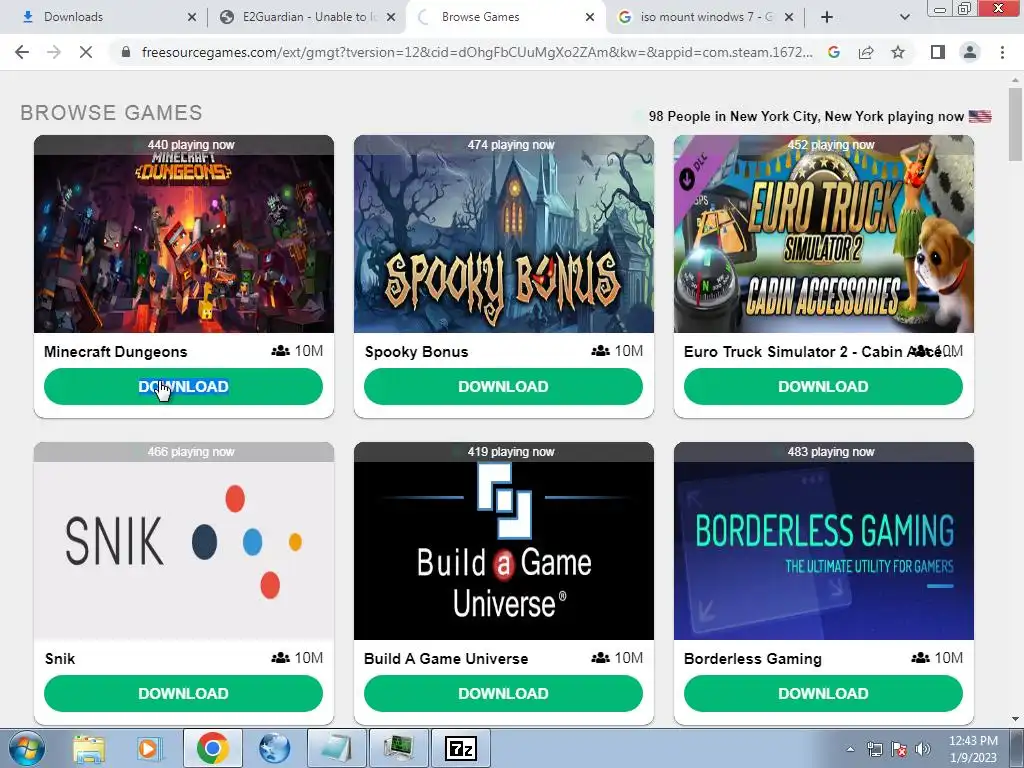The height and width of the screenshot is (768, 1024).
Task: Click players icon on Borderless Gaming card
Action: 921,658
